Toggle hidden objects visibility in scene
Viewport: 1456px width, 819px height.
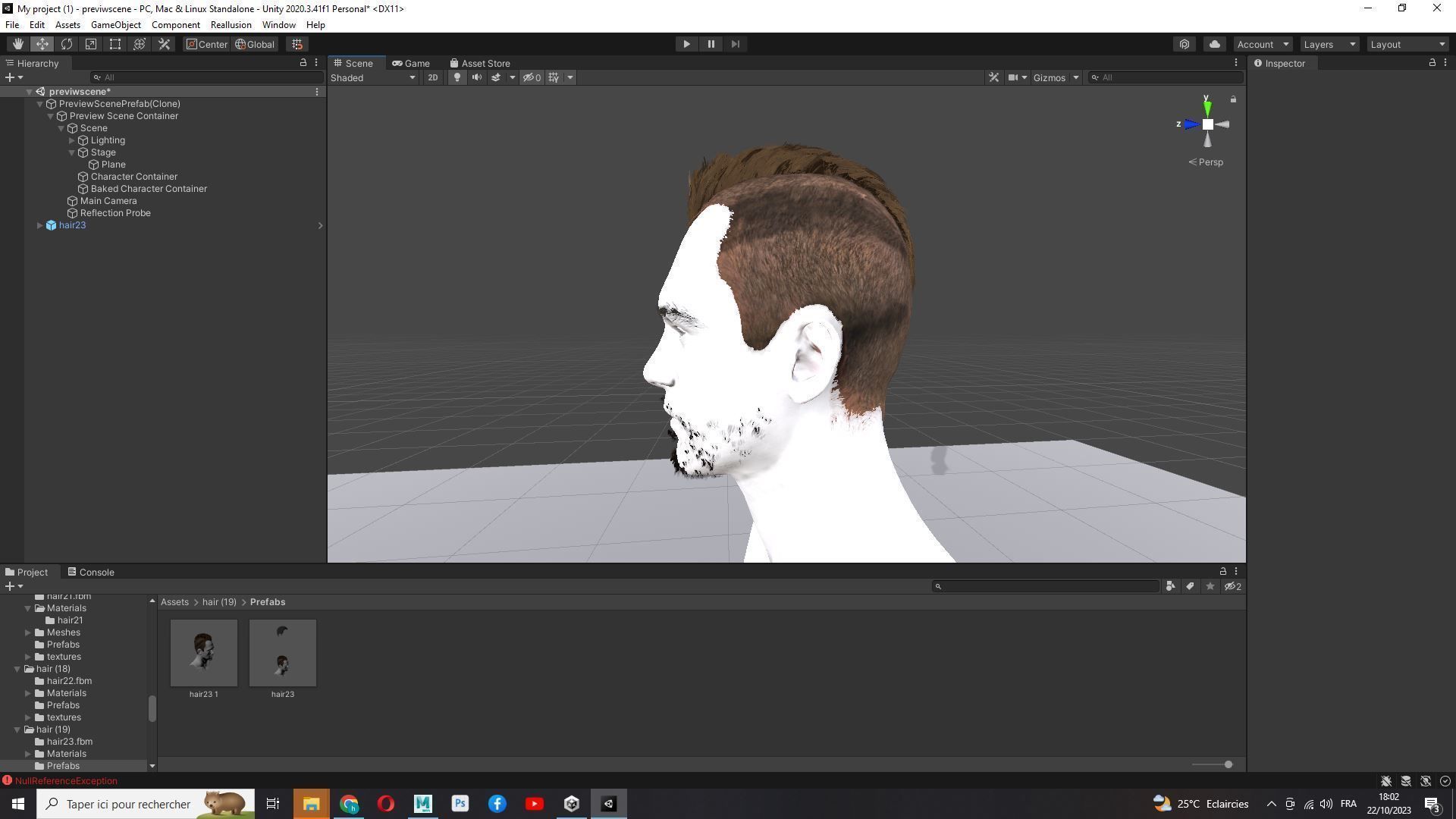[532, 77]
